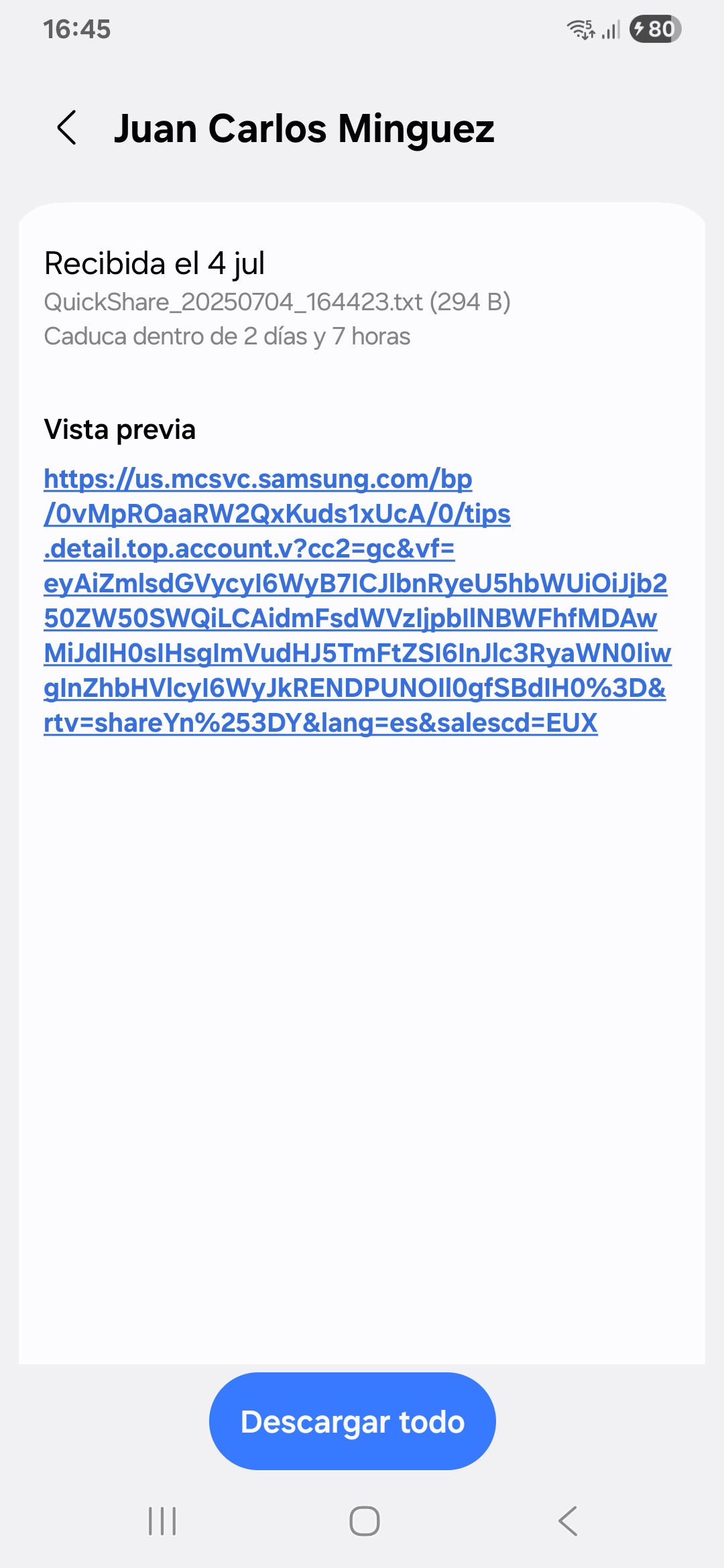Tap the Recibida el 4 jul heading

[154, 263]
